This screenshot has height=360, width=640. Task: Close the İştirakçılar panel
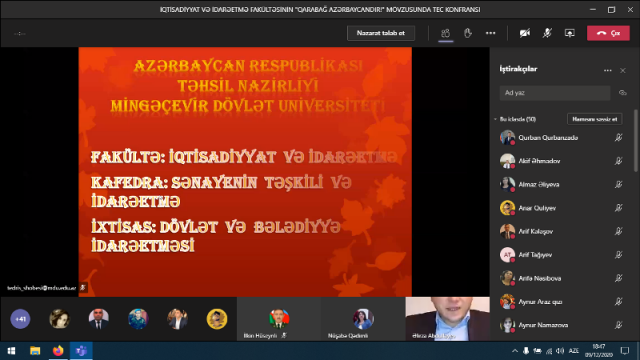tap(623, 71)
